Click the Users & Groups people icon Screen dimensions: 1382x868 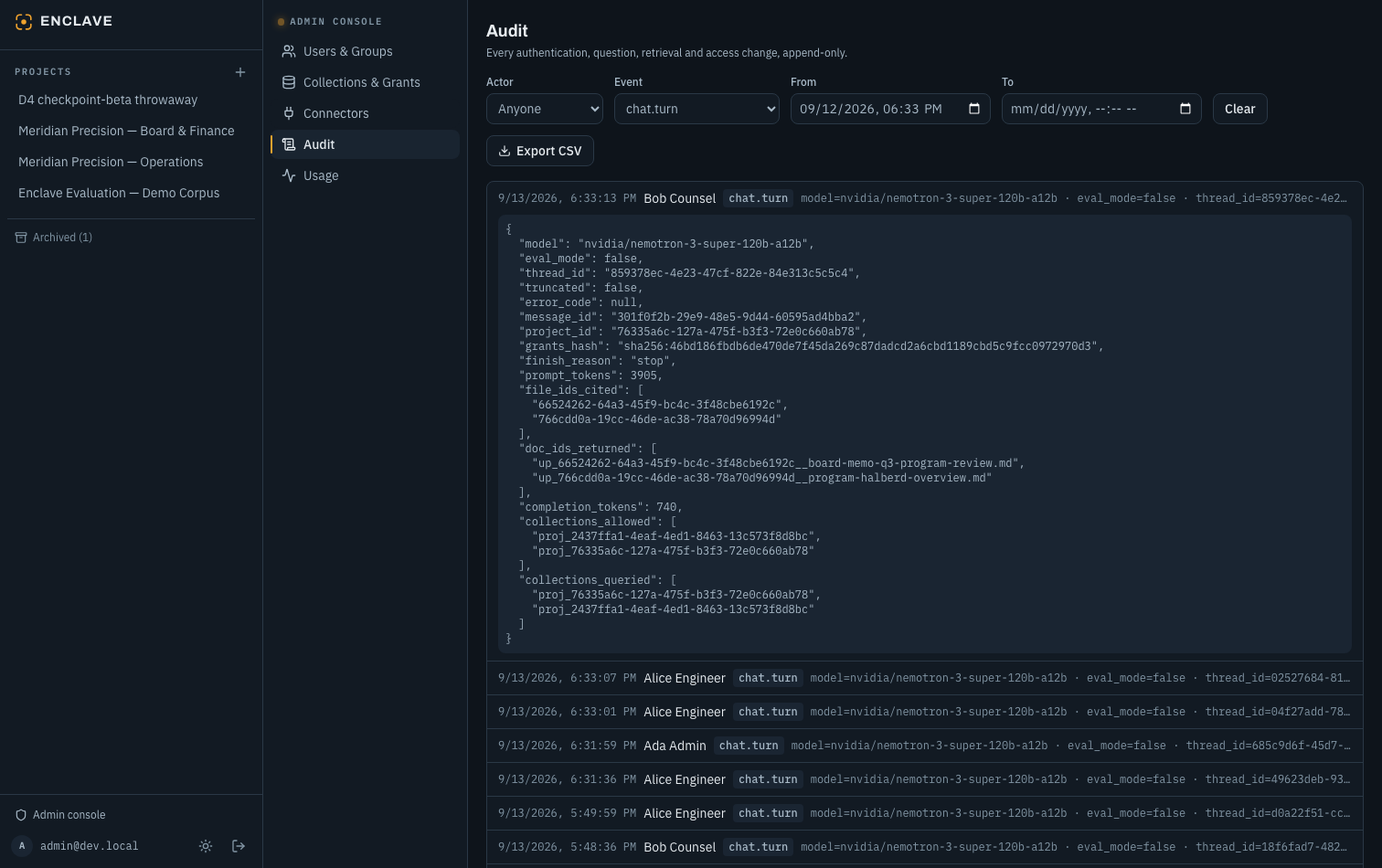289,52
